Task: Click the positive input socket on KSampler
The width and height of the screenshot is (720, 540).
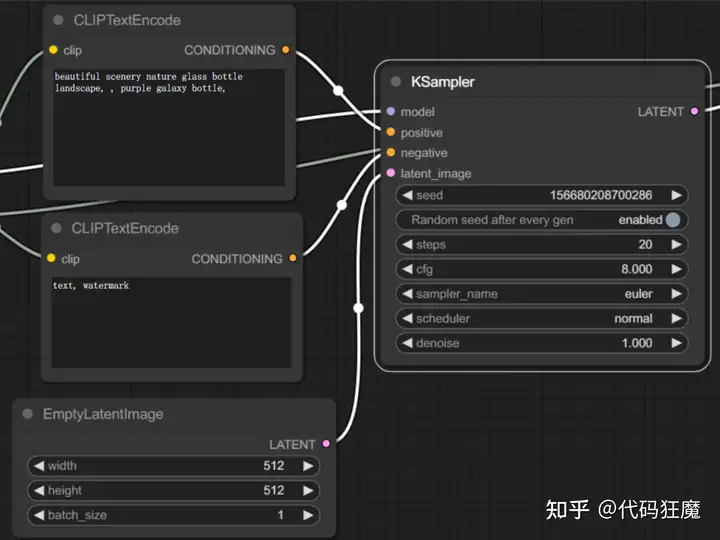Action: click(x=391, y=132)
